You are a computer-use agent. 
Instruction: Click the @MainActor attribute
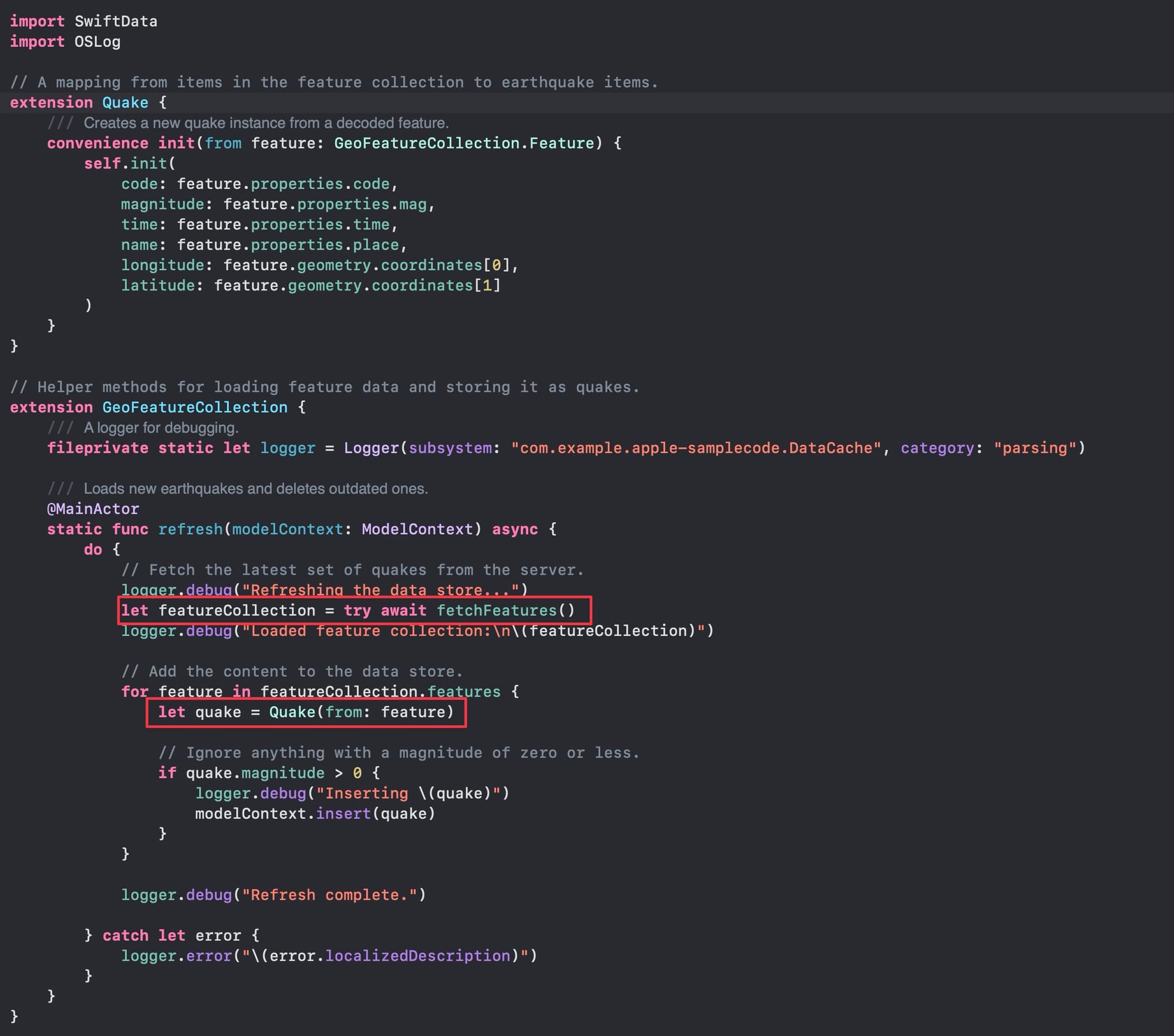[93, 508]
